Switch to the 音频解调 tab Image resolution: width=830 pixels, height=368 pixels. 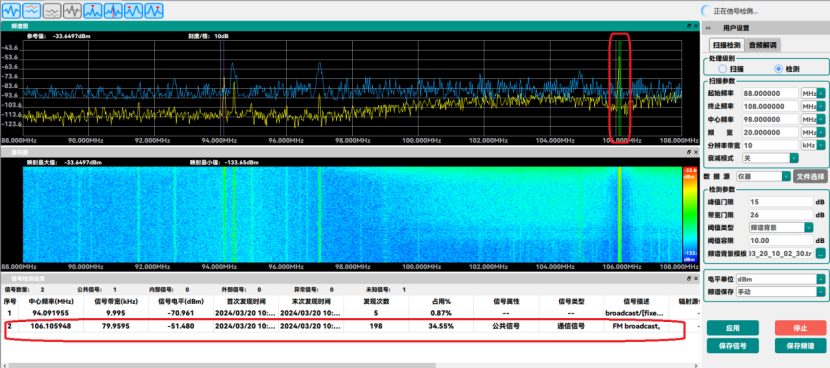763,45
